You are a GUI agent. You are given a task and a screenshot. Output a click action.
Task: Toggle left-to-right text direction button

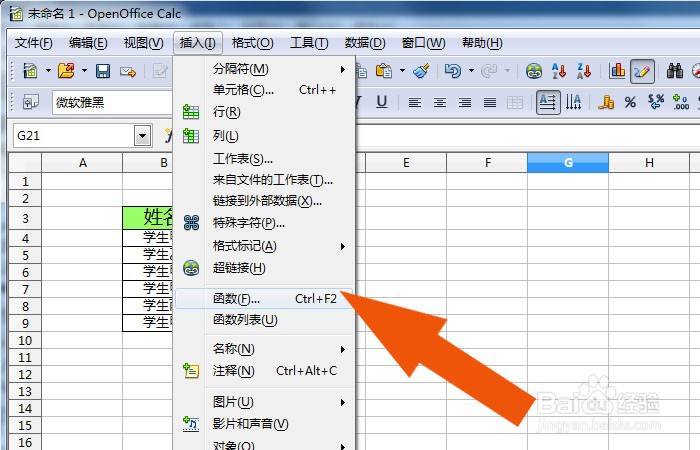click(x=548, y=103)
